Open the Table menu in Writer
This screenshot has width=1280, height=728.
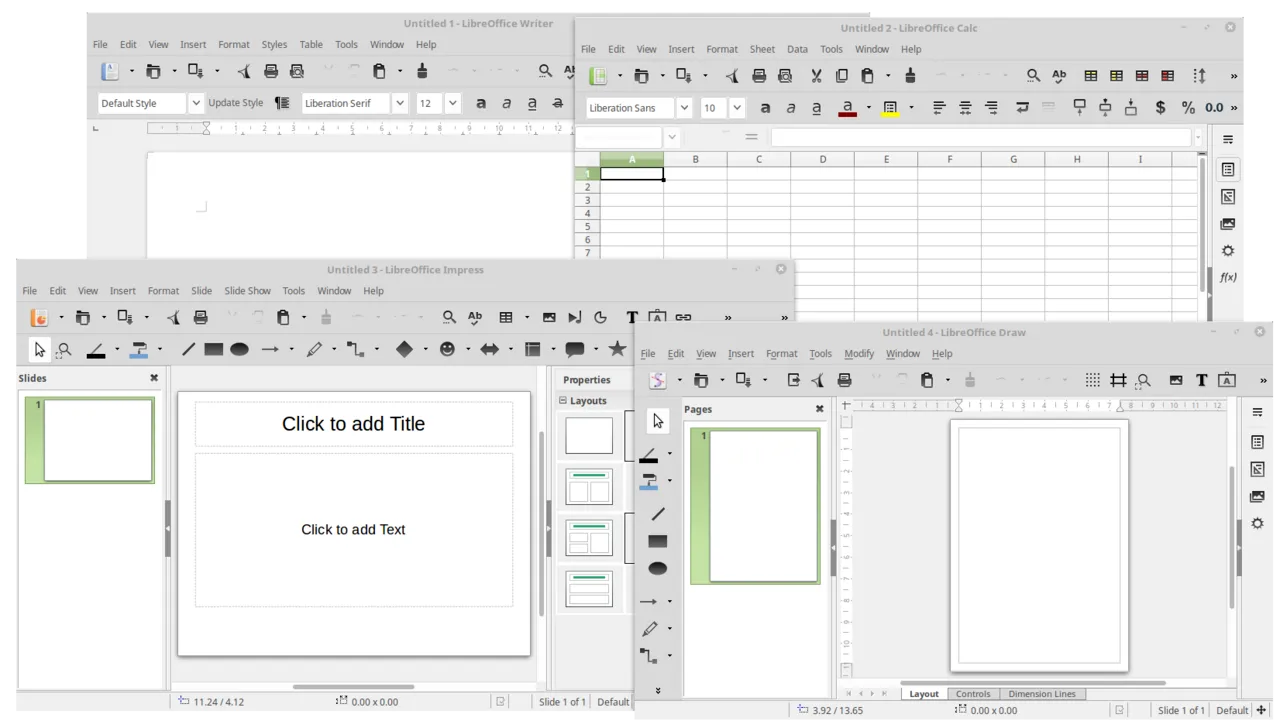311,44
